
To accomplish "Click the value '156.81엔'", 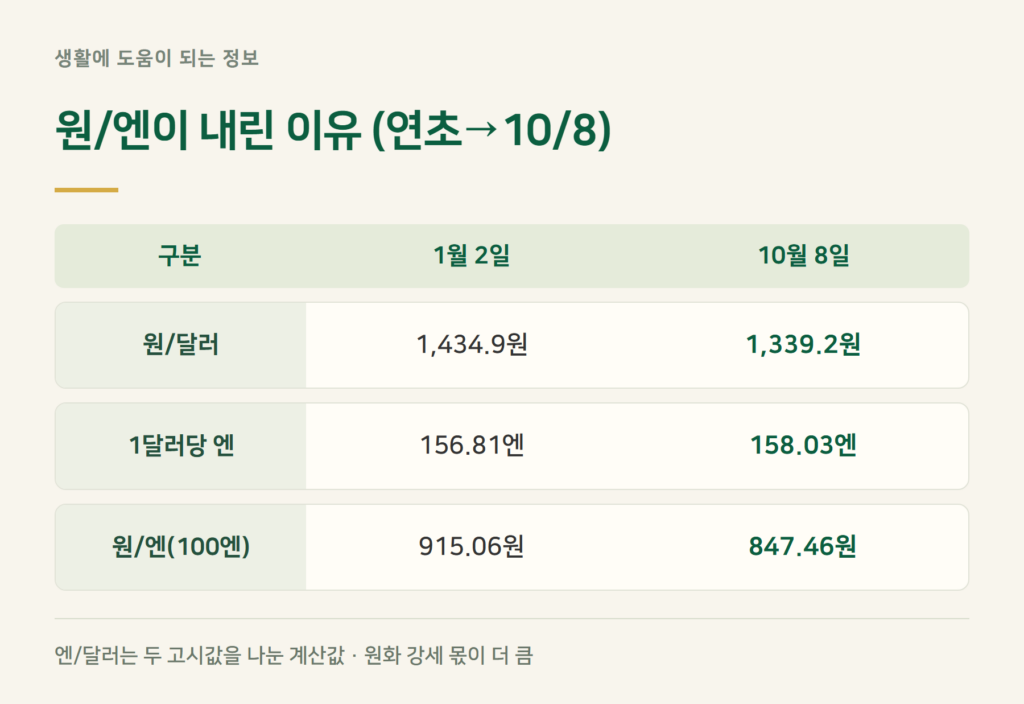I will click(472, 445).
